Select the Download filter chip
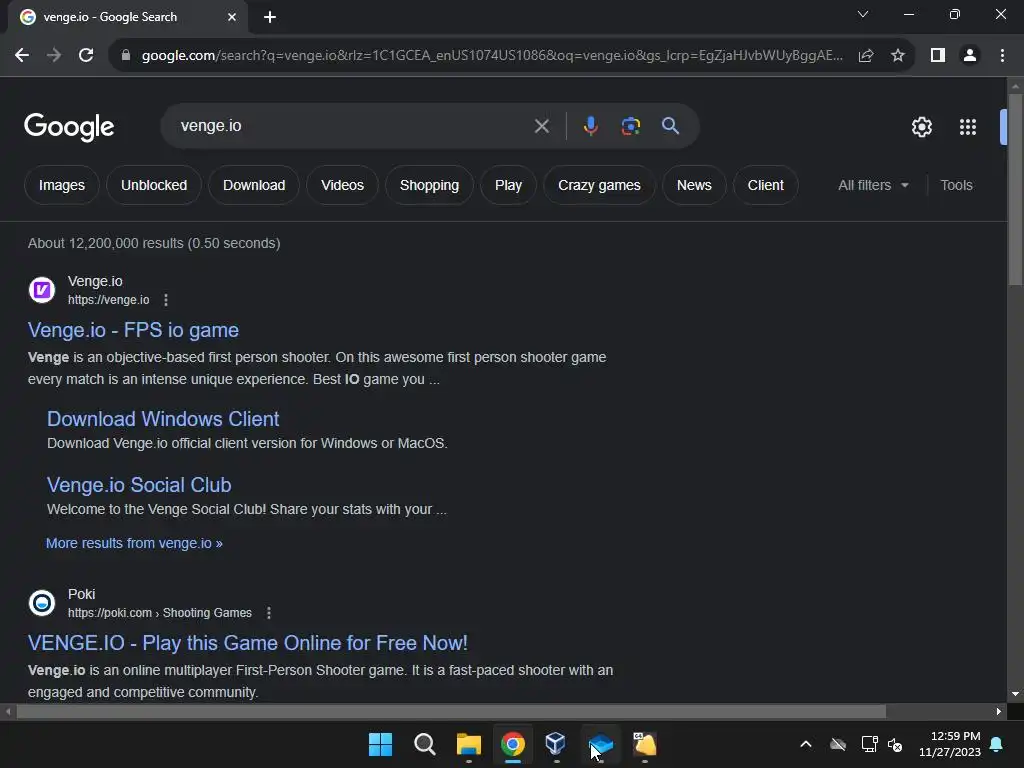 (x=254, y=185)
